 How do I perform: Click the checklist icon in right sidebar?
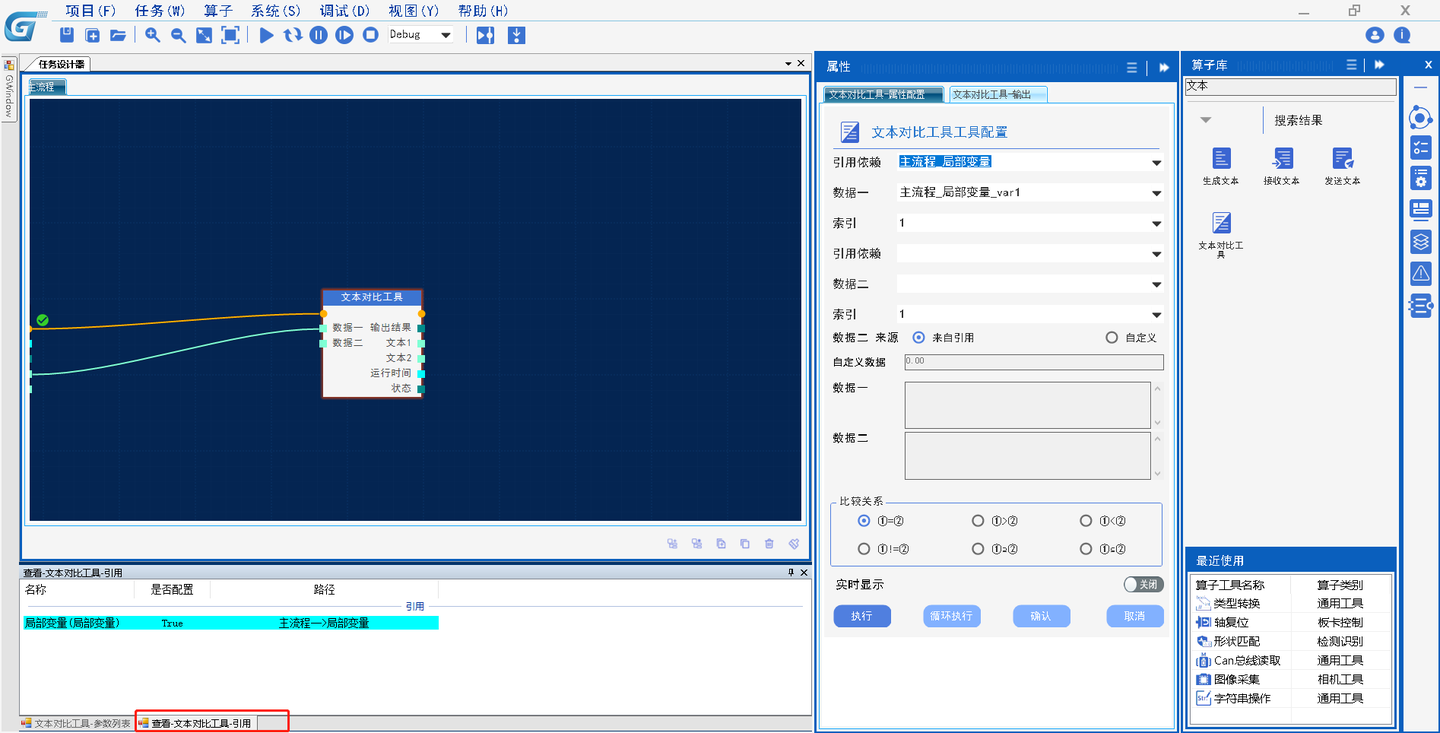(1420, 148)
